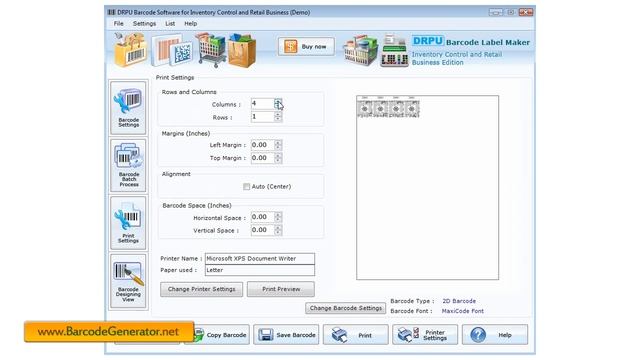Click the Rows input field
Image resolution: width=640 pixels, height=360 pixels.
[x=262, y=117]
